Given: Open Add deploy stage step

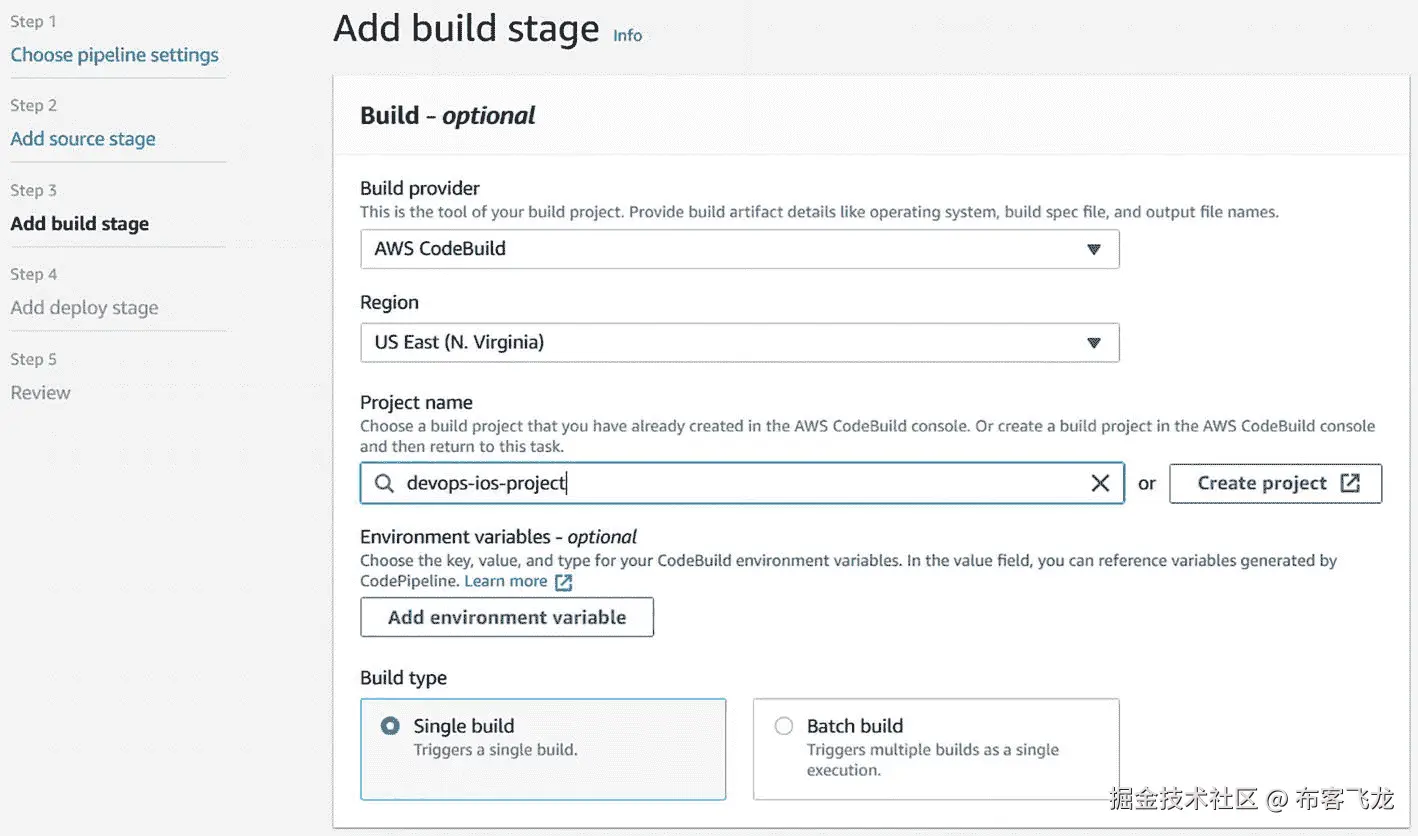Looking at the screenshot, I should tap(84, 308).
